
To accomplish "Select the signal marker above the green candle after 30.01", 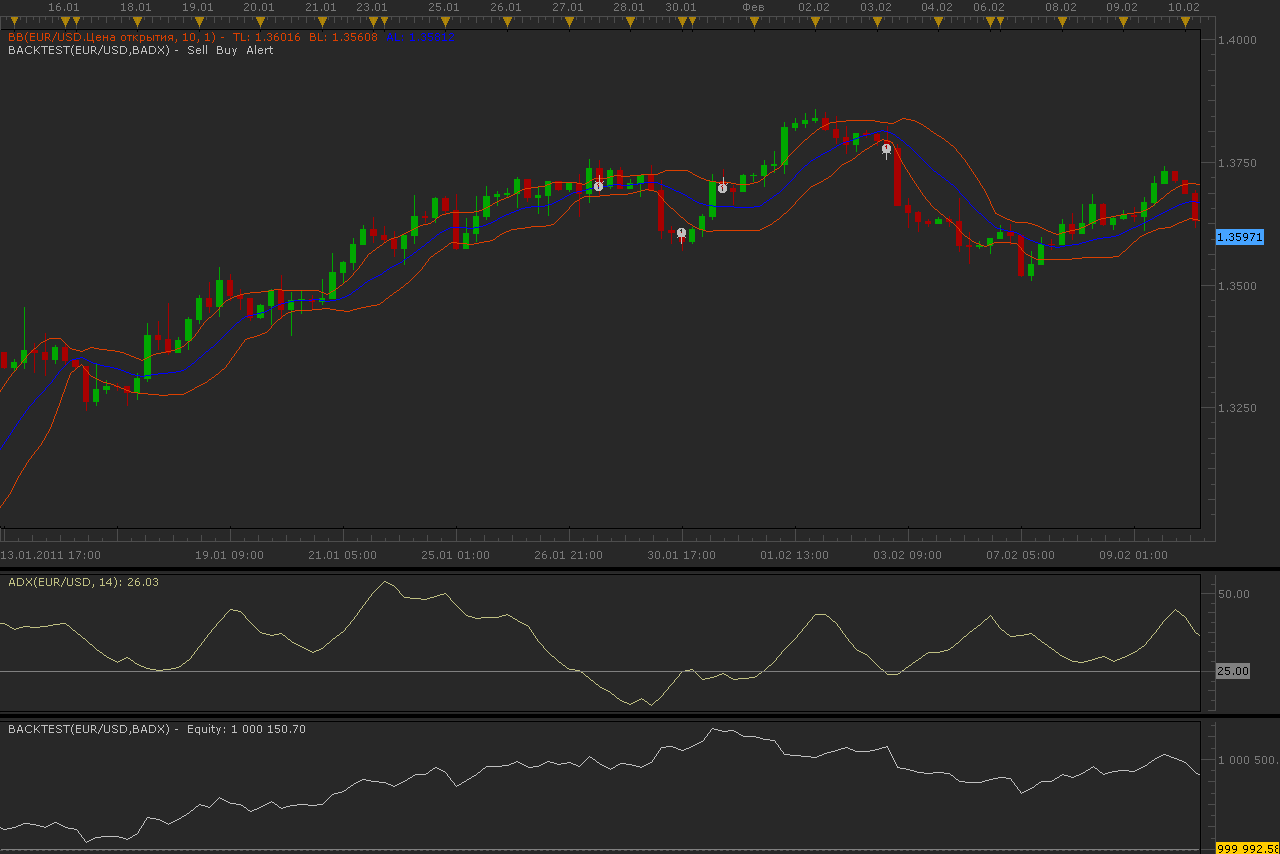I will pos(722,188).
